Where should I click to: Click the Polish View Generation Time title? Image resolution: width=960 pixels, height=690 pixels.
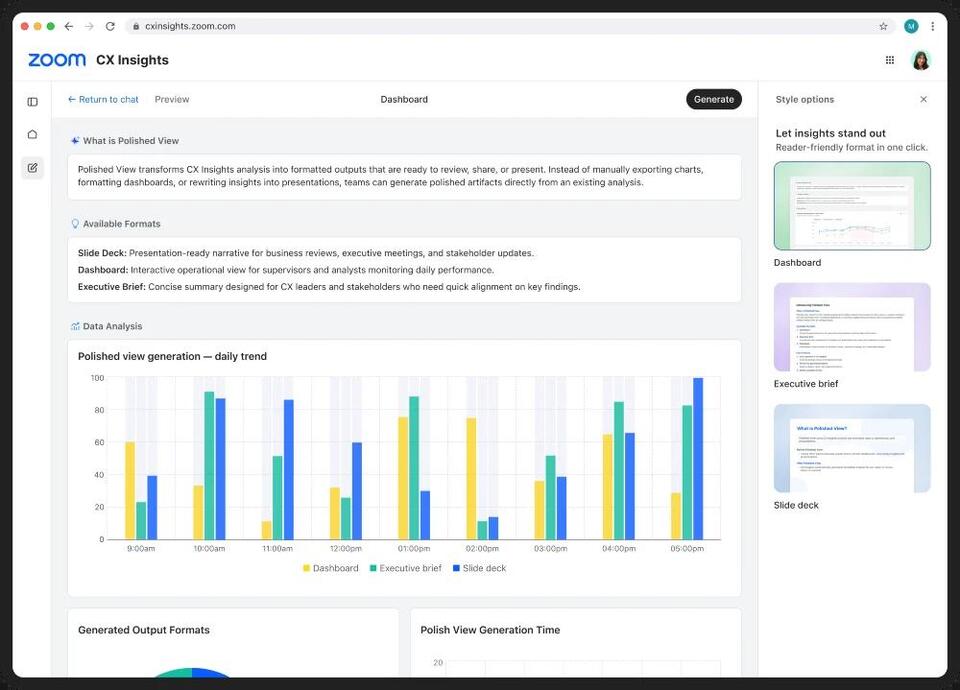[490, 630]
